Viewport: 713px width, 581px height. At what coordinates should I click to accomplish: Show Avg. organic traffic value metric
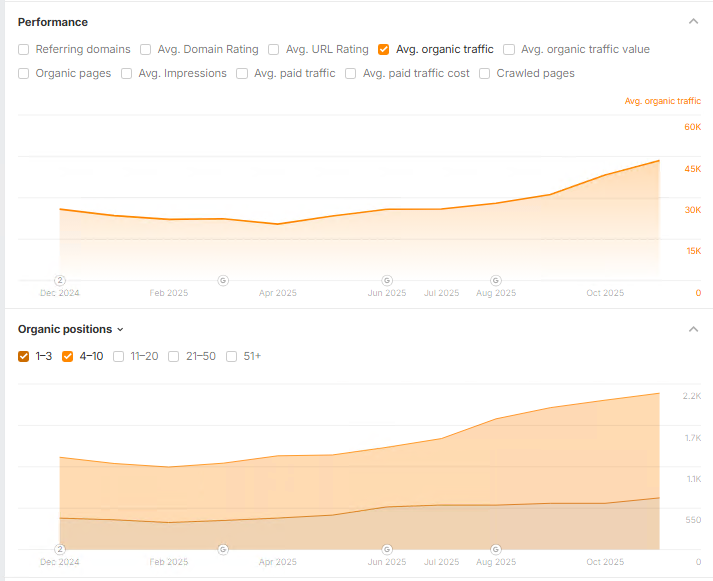click(x=509, y=49)
